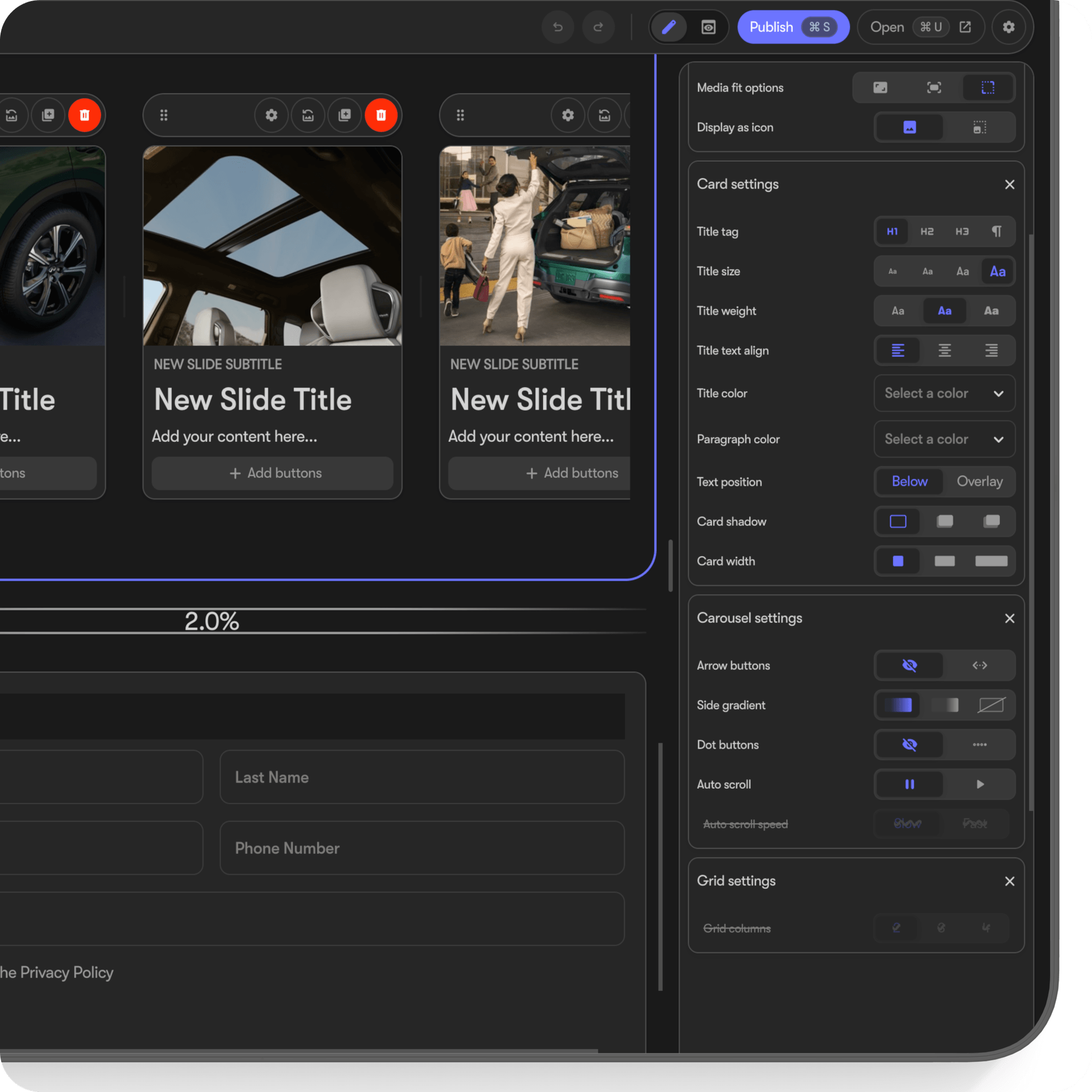Screen dimensions: 1092x1092
Task: Click the Open button
Action: tap(921, 27)
